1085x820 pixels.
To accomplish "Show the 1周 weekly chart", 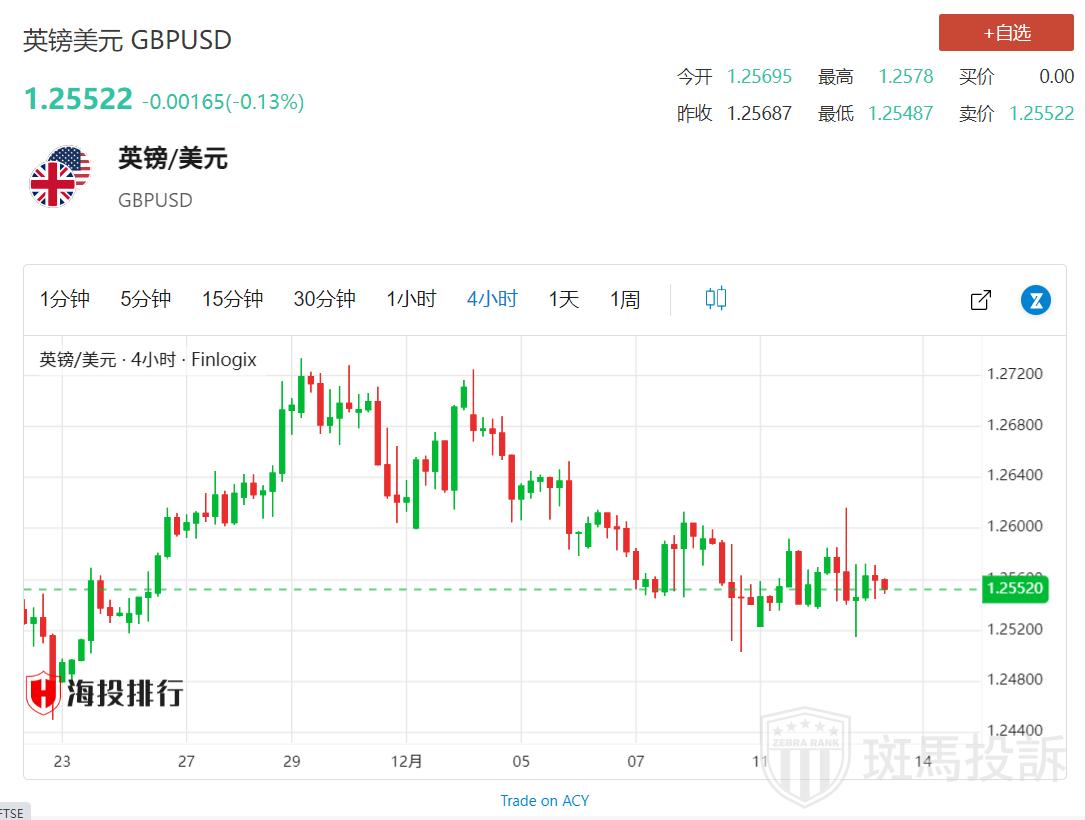I will click(x=625, y=299).
